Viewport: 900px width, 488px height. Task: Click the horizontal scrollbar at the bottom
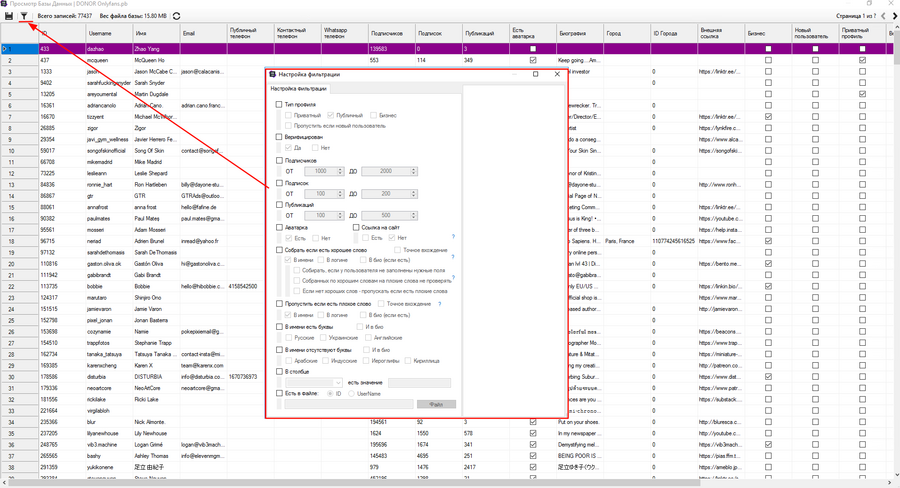coord(448,483)
